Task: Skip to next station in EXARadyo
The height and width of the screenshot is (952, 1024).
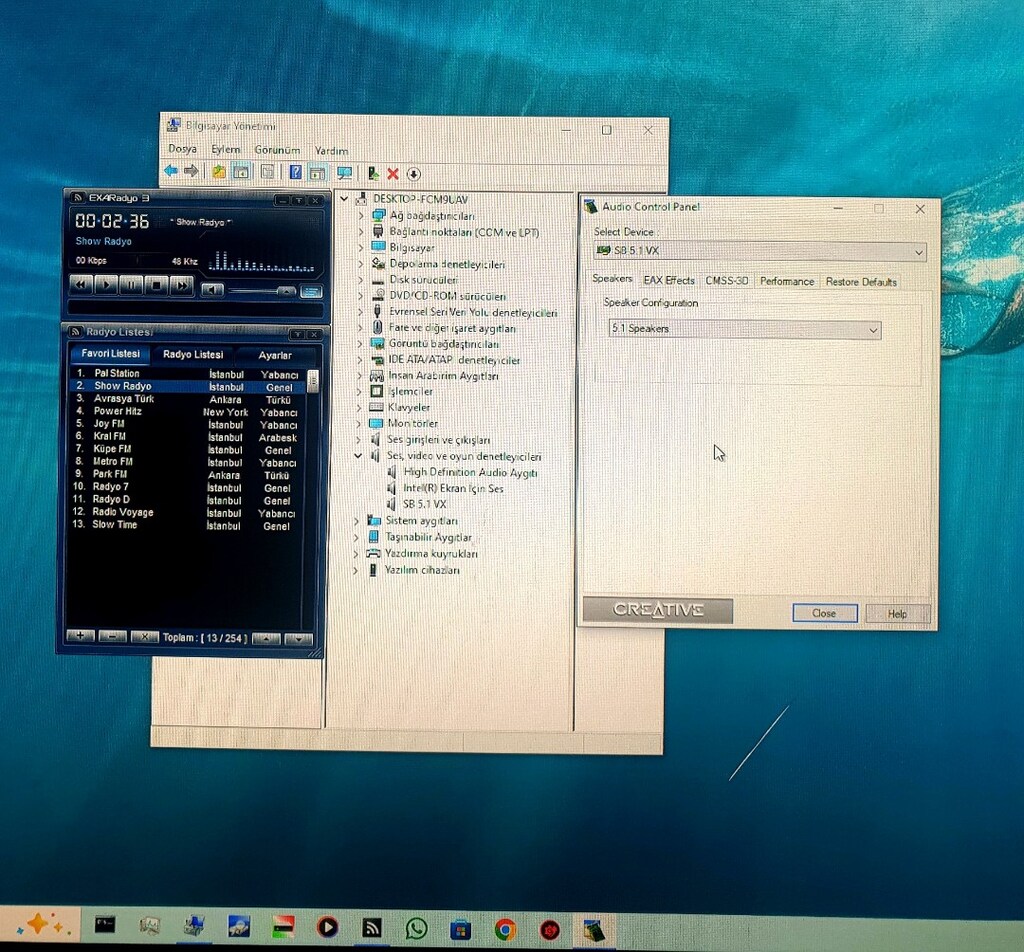Action: pos(182,286)
